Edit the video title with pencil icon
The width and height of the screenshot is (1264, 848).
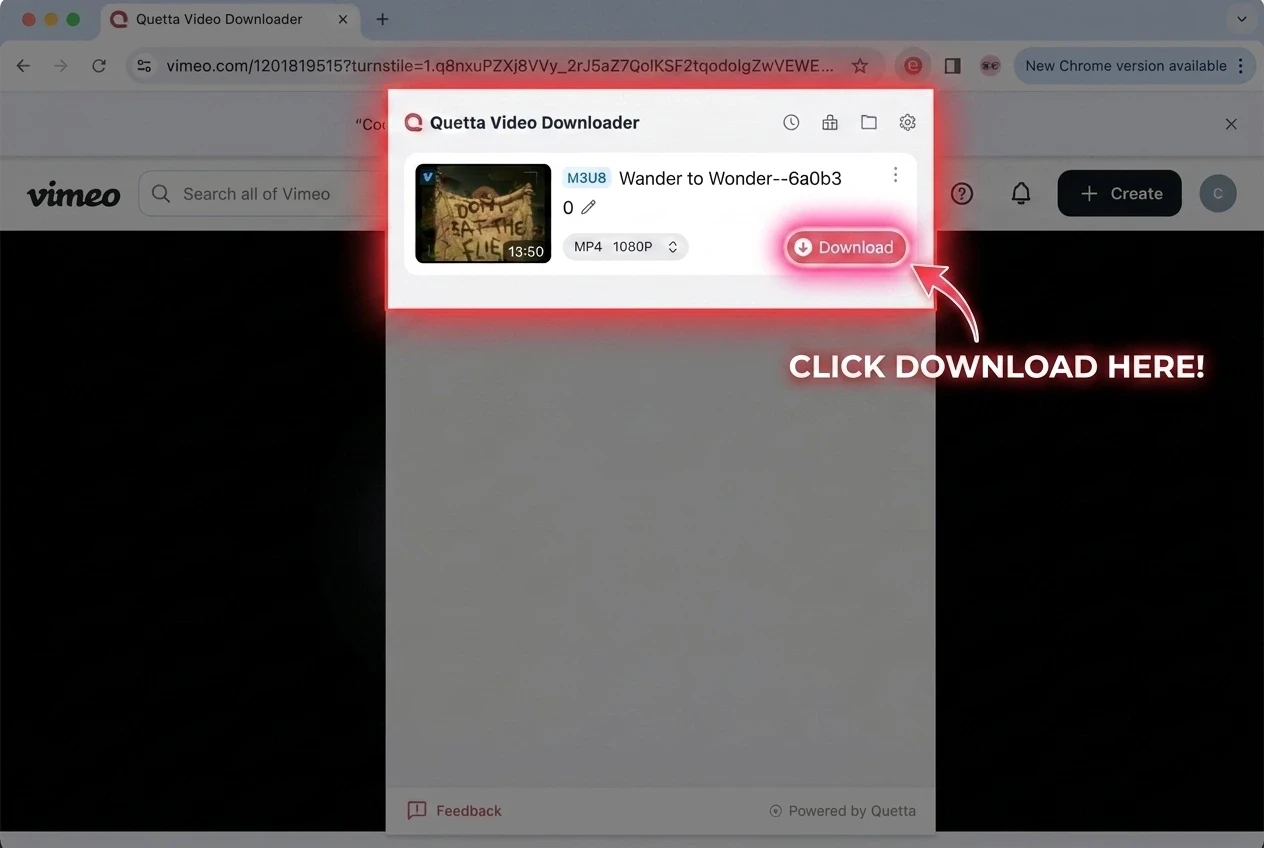588,207
